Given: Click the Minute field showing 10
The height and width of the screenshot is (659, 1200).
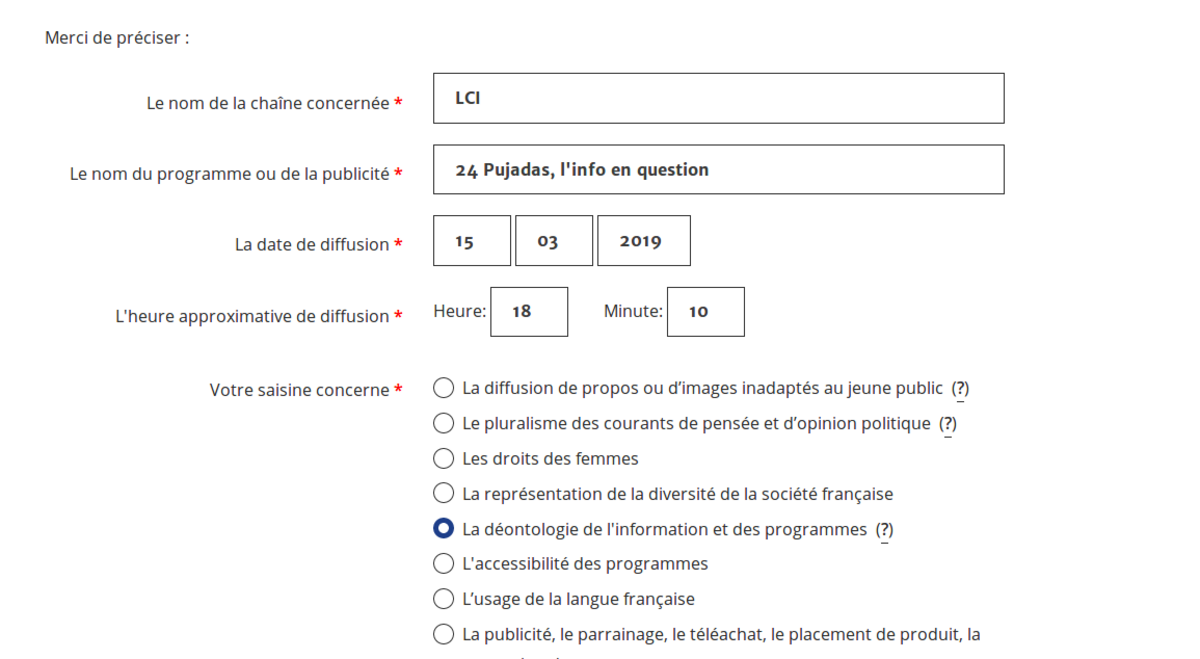Looking at the screenshot, I should pyautogui.click(x=705, y=311).
